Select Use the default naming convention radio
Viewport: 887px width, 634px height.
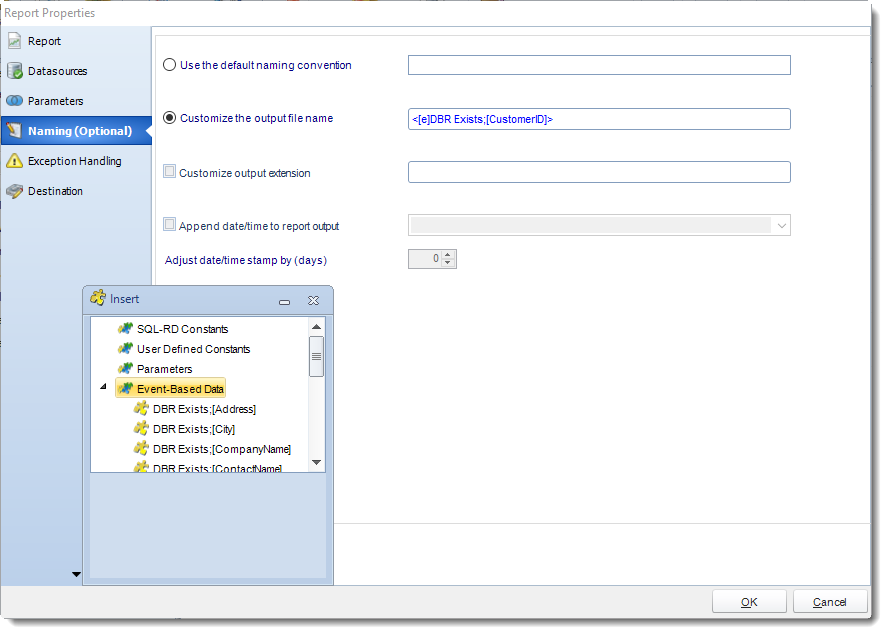click(x=169, y=64)
